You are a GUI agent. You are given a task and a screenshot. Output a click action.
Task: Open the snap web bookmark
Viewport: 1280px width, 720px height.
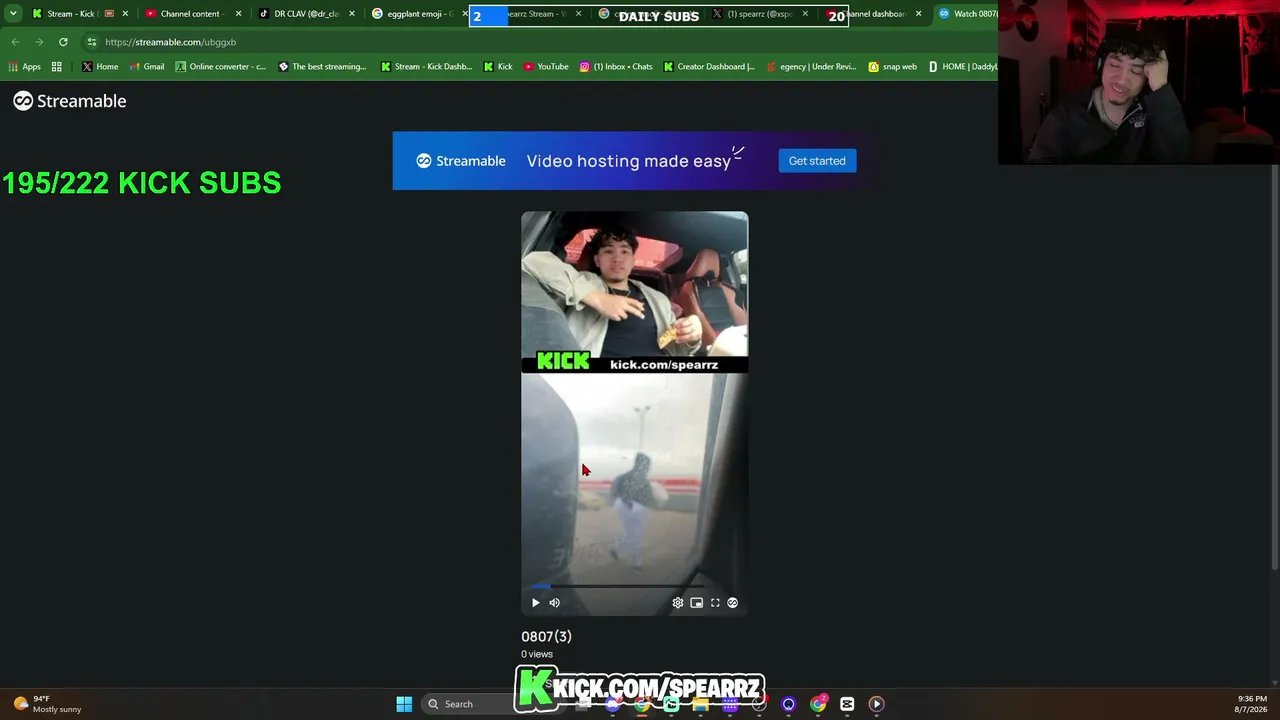pyautogui.click(x=892, y=67)
